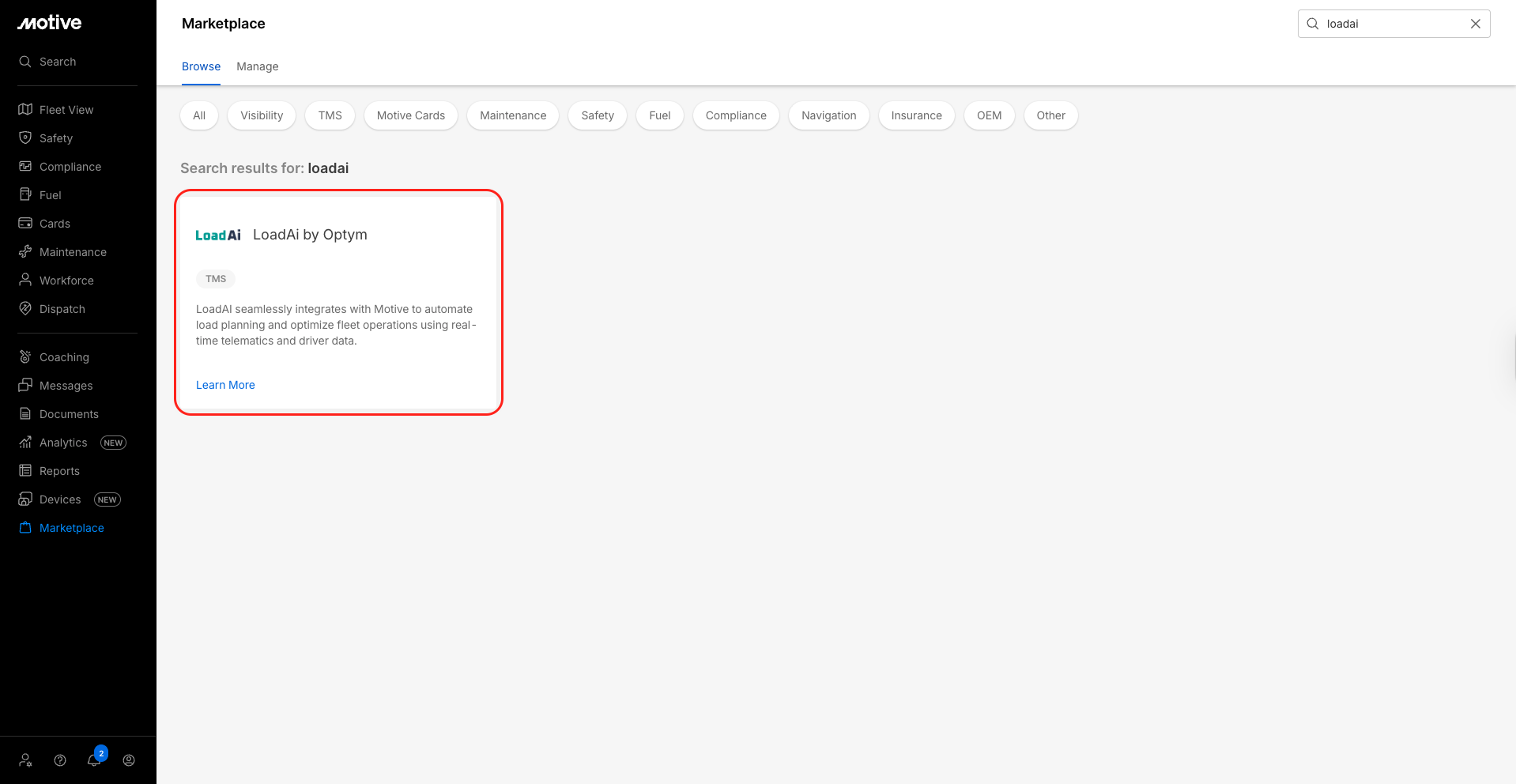Open LoadAi by Optym card title

310,235
